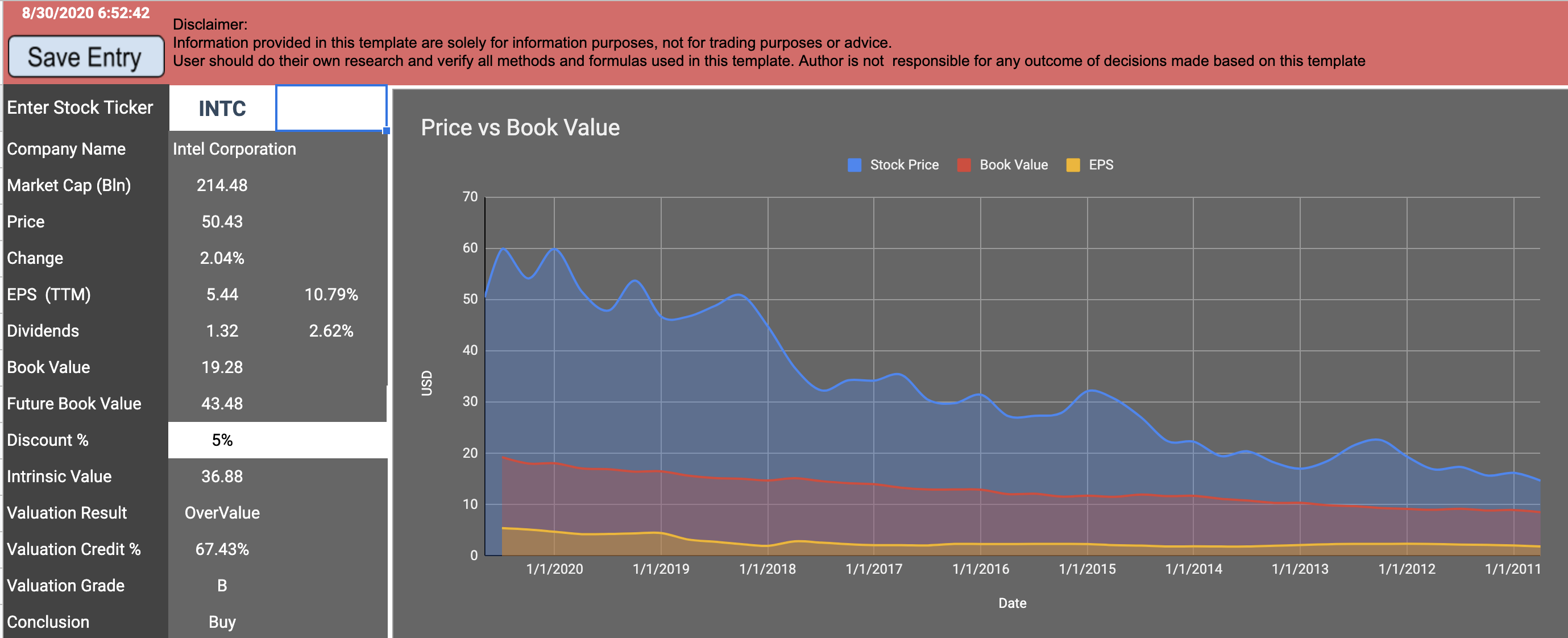This screenshot has width=1568, height=638.
Task: Click the 70 value on USD axis
Action: 470,197
